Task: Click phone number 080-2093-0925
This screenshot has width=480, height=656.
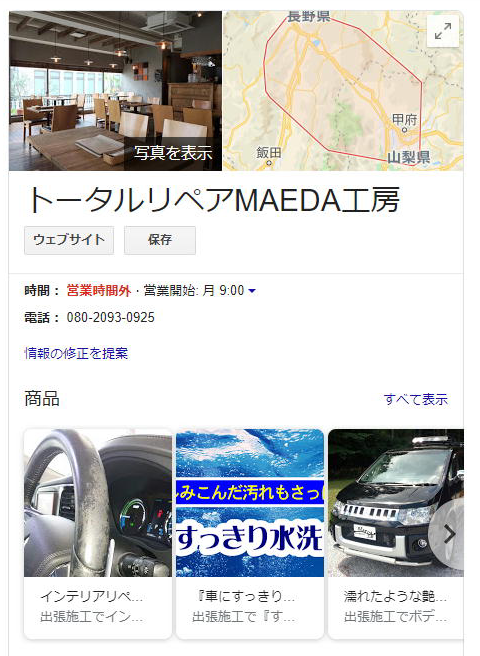Action: tap(110, 318)
